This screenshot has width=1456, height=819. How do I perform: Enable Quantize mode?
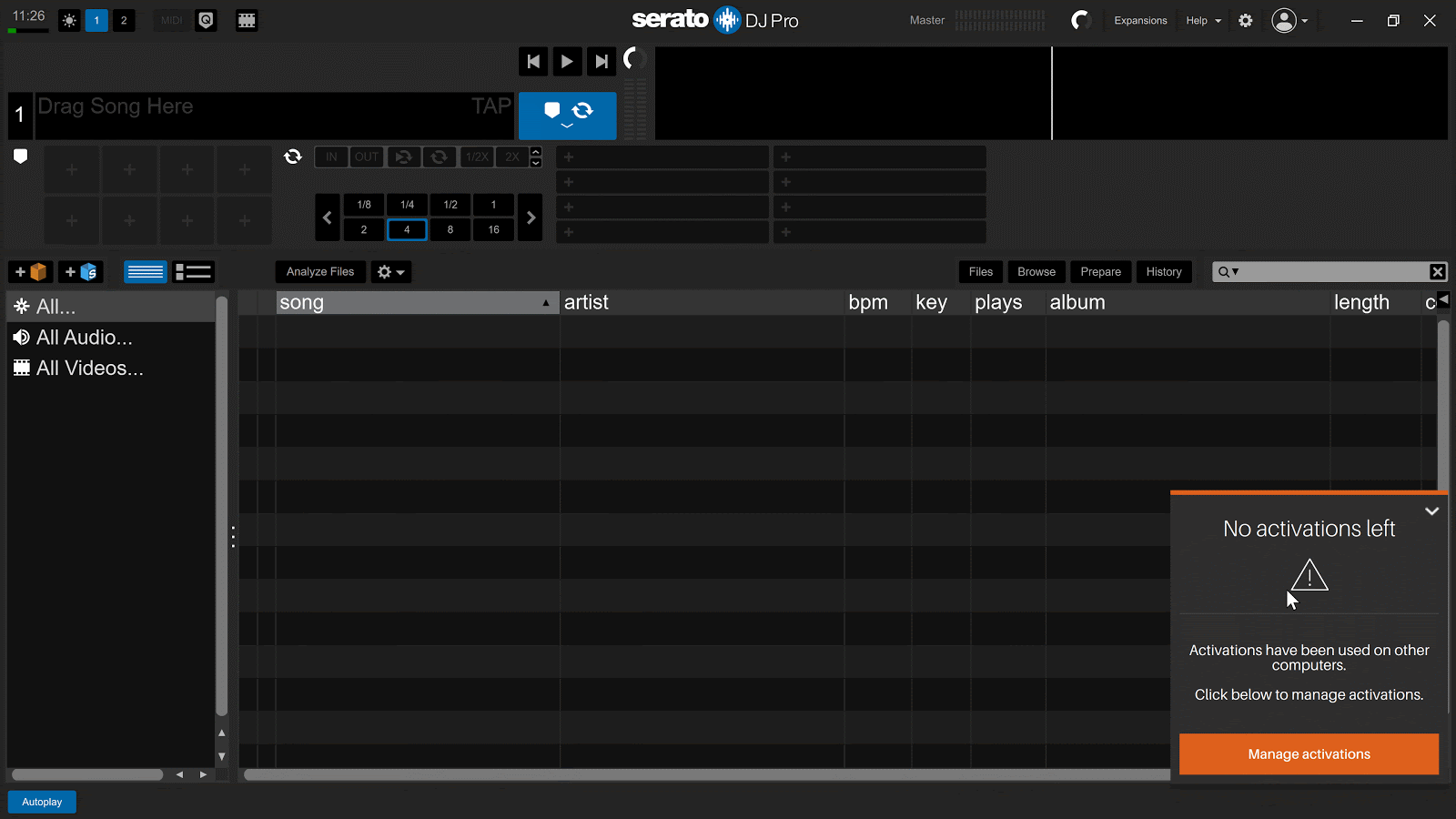(206, 20)
